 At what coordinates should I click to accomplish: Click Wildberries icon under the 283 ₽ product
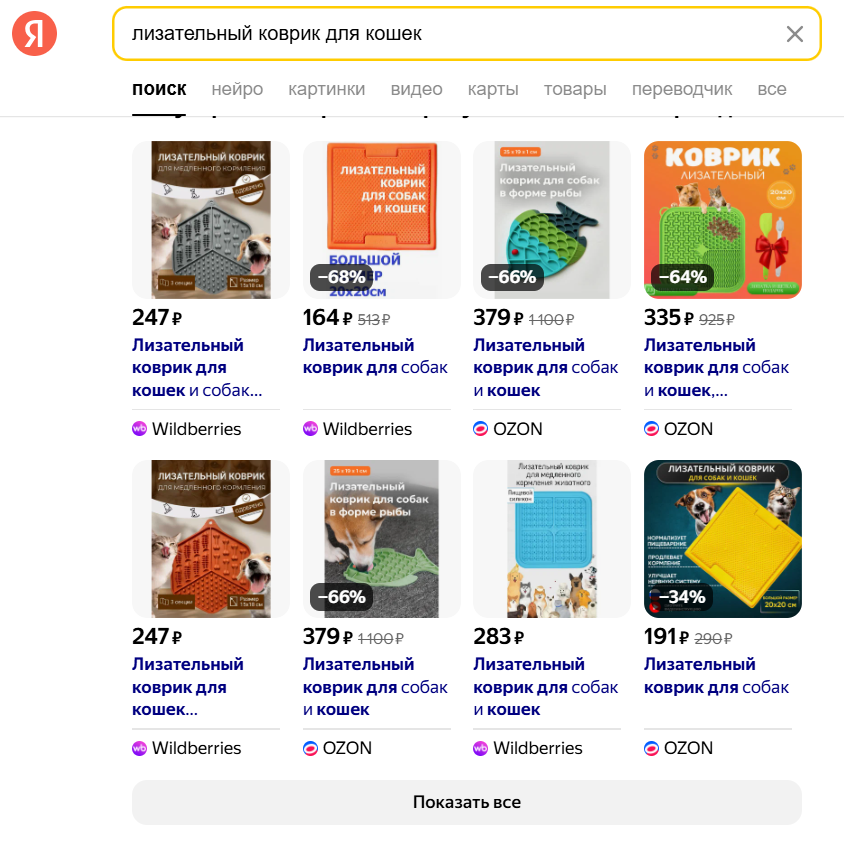(x=481, y=748)
